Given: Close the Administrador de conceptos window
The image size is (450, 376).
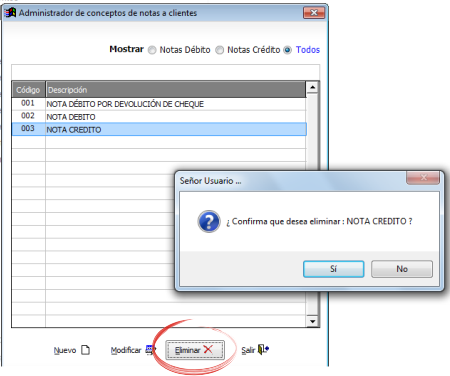Looking at the screenshot, I should click(314, 13).
